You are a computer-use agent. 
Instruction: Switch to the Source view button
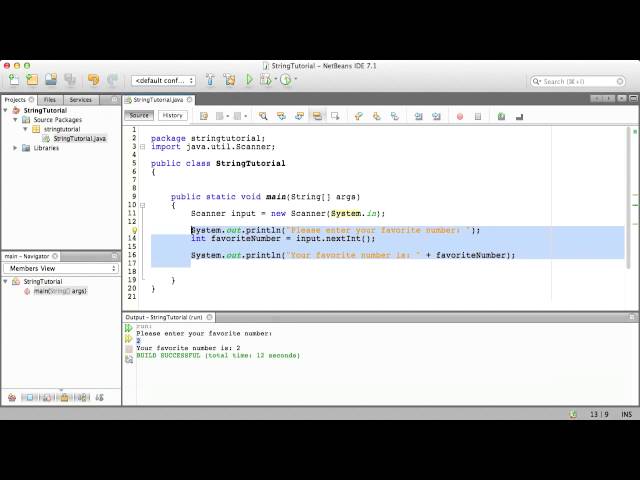tap(139, 116)
